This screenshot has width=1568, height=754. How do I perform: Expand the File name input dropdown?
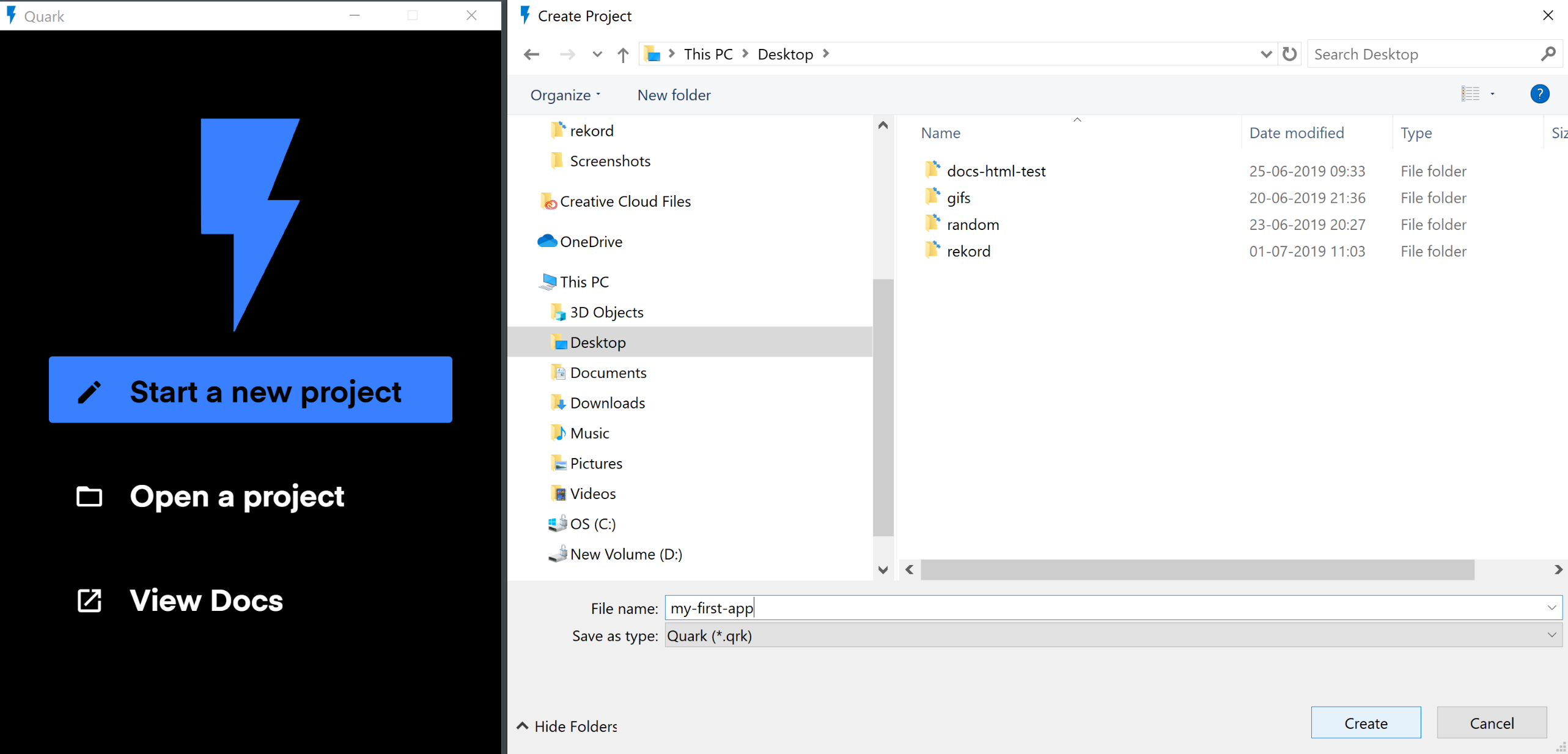1553,608
